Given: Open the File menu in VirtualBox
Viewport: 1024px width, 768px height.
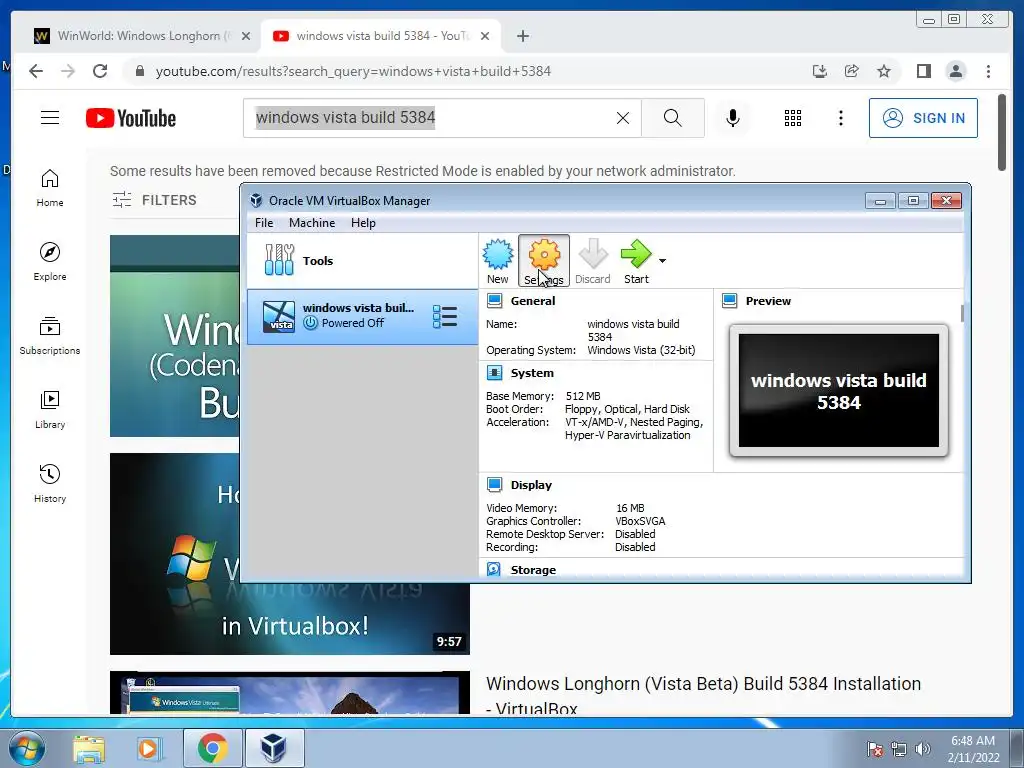Looking at the screenshot, I should click(264, 223).
